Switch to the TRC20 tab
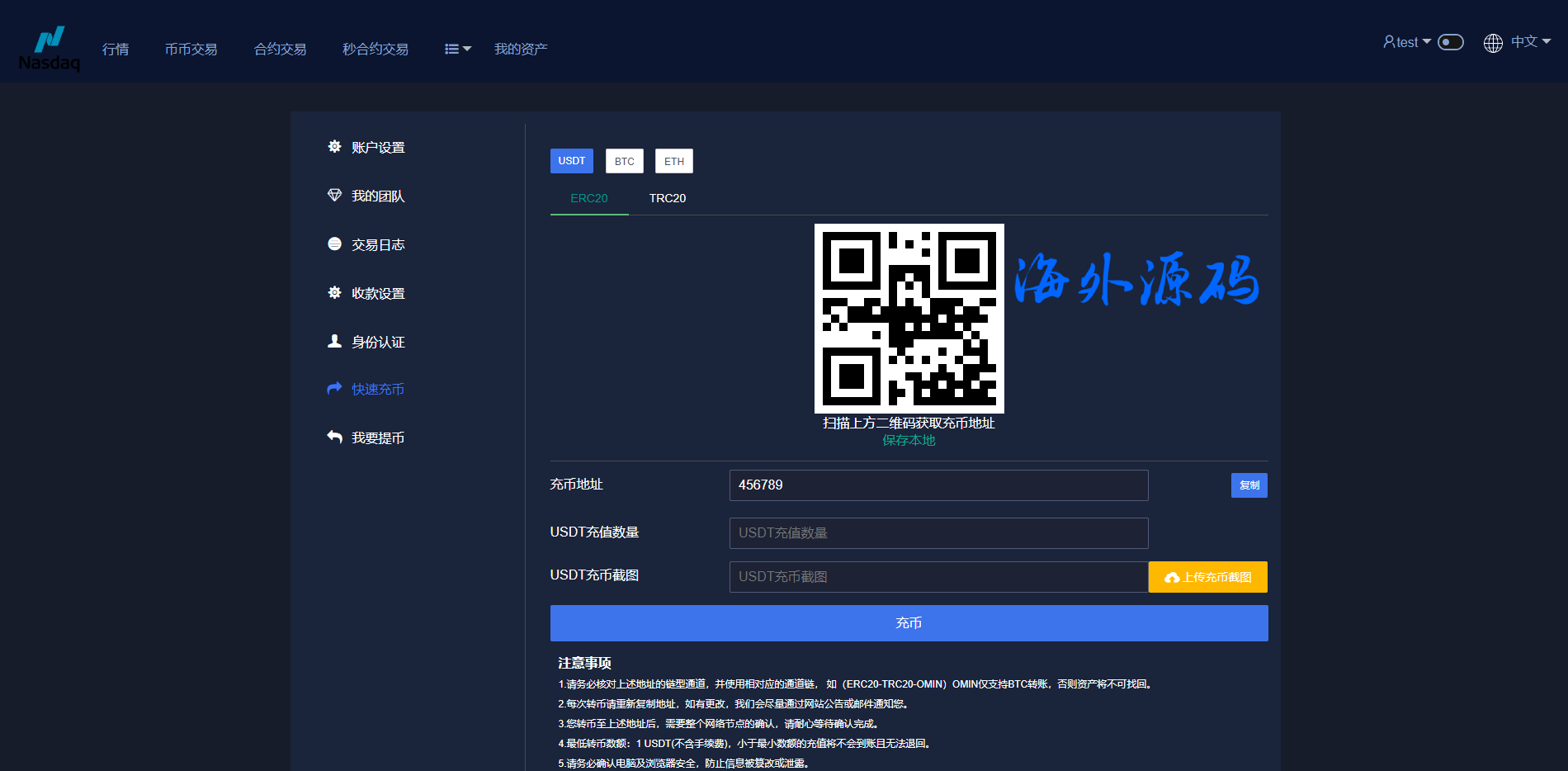 [x=667, y=198]
